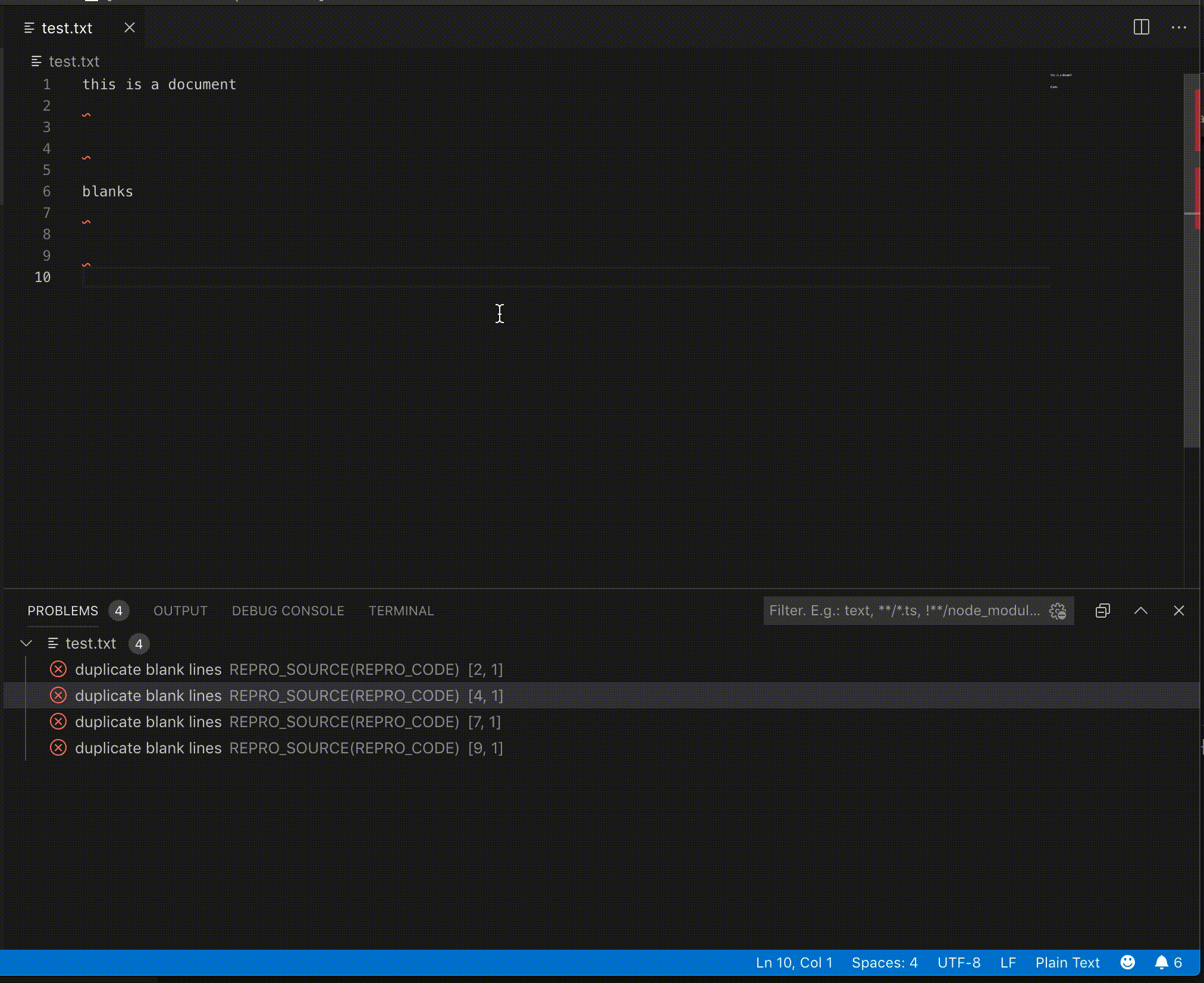Open the feedback smiley in the status bar

1127,963
